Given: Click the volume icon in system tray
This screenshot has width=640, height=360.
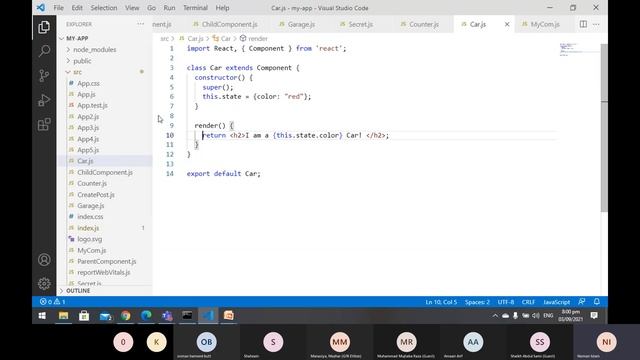Looking at the screenshot, I should [x=536, y=316].
